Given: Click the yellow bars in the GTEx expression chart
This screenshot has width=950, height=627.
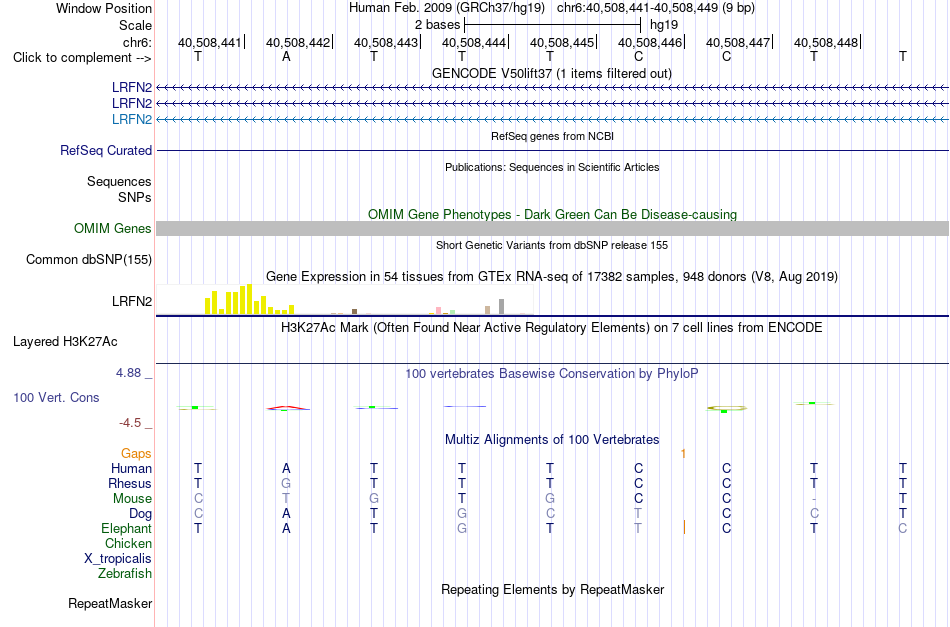Looking at the screenshot, I should pyautogui.click(x=249, y=300).
